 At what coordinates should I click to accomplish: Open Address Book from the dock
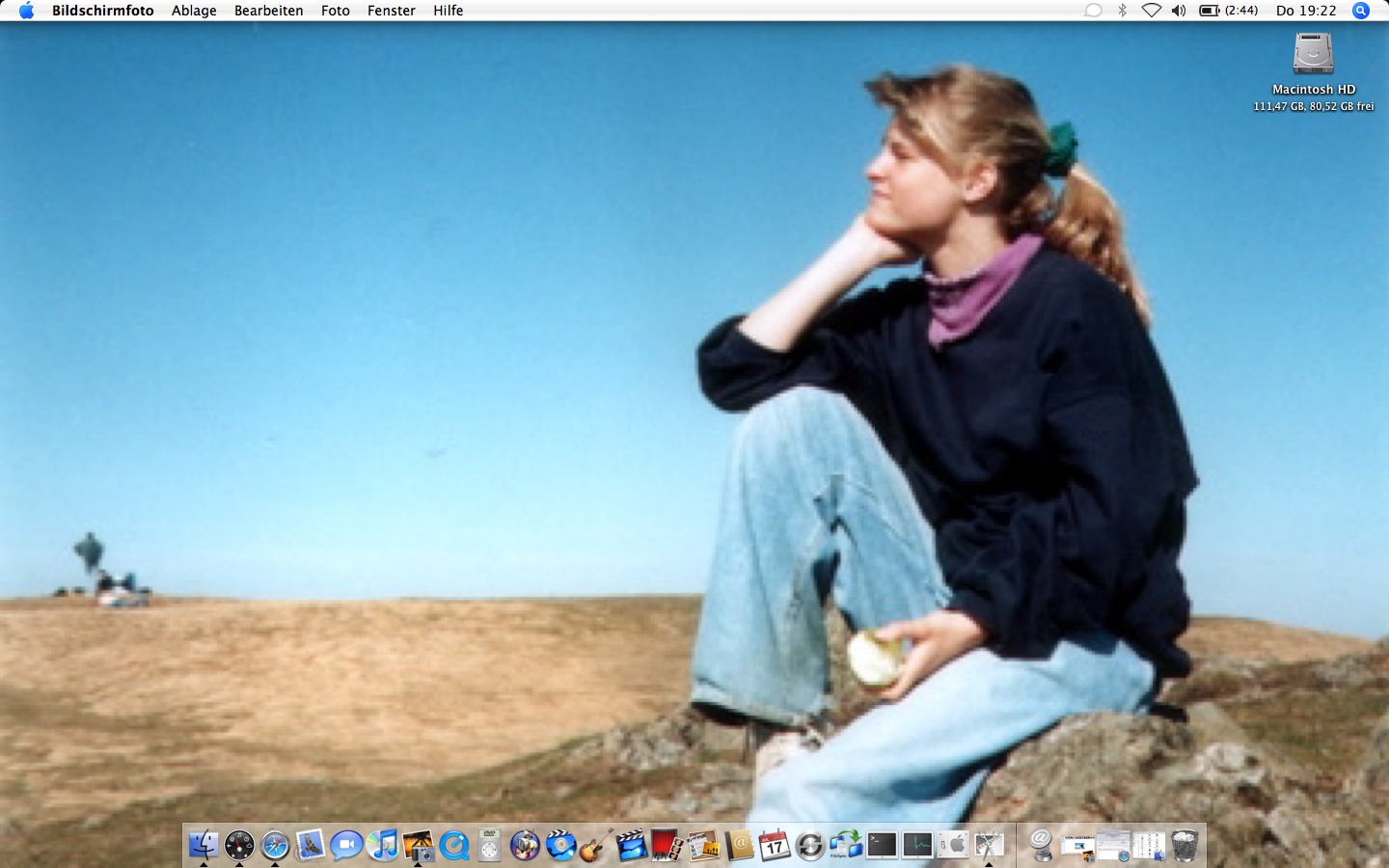(739, 846)
